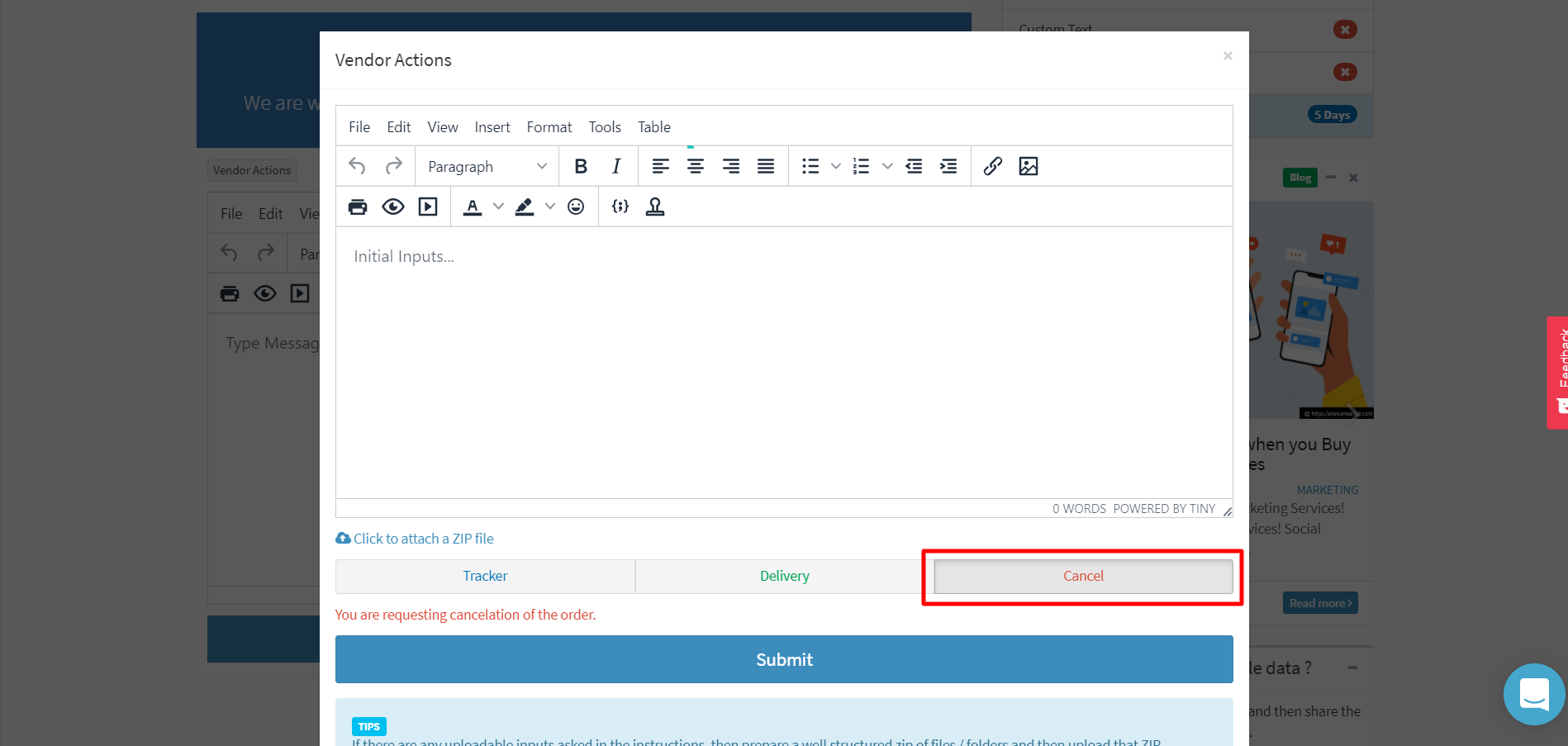Open the insert image tool
This screenshot has height=746, width=1568.
click(1028, 166)
